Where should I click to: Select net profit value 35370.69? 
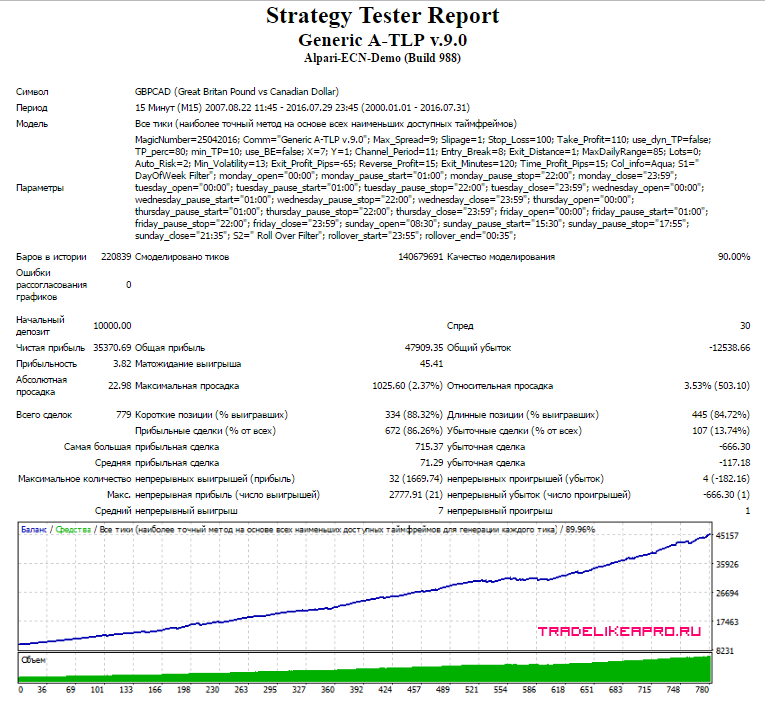112,348
